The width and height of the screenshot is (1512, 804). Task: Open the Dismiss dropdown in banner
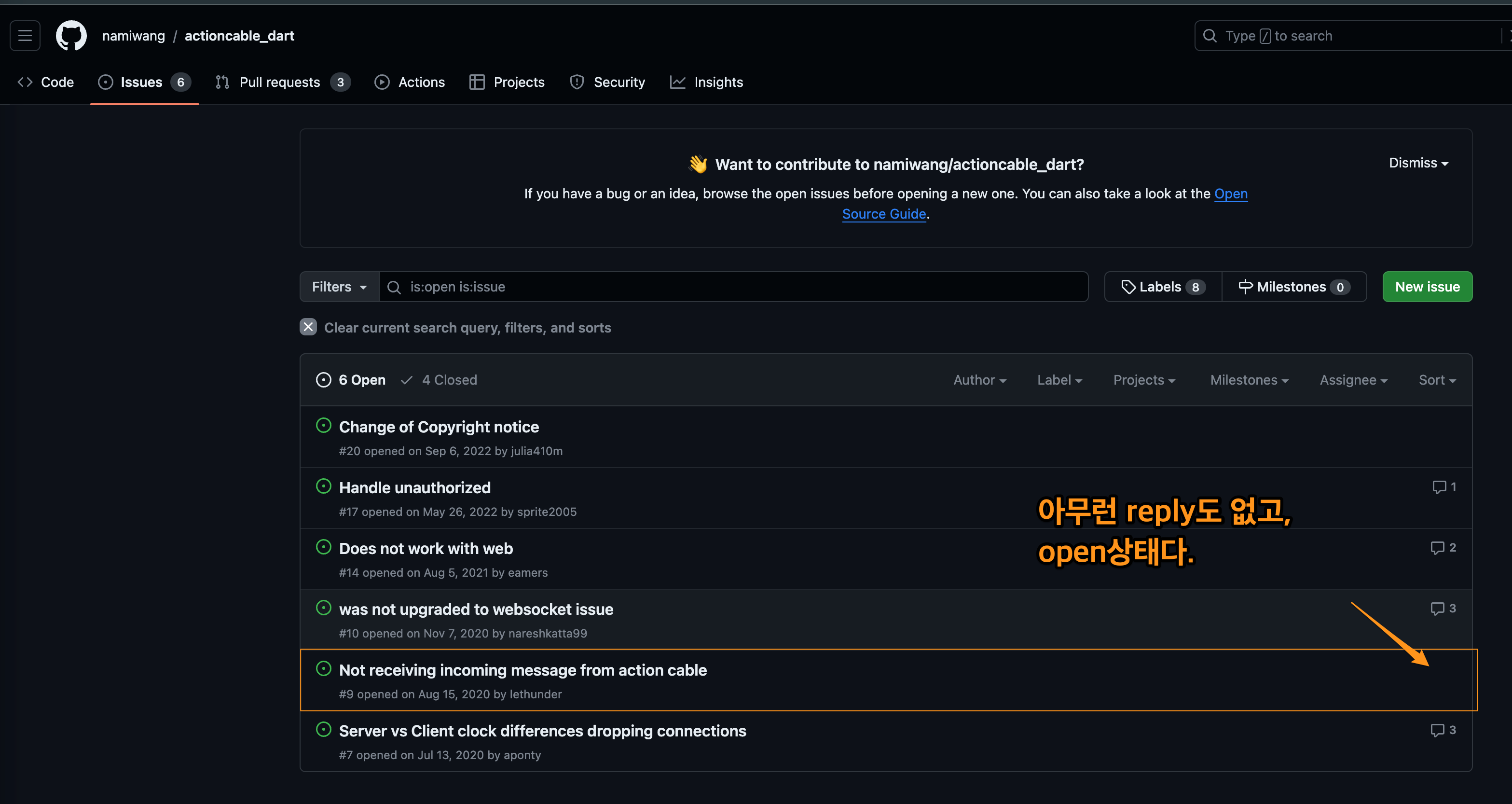coord(1417,163)
